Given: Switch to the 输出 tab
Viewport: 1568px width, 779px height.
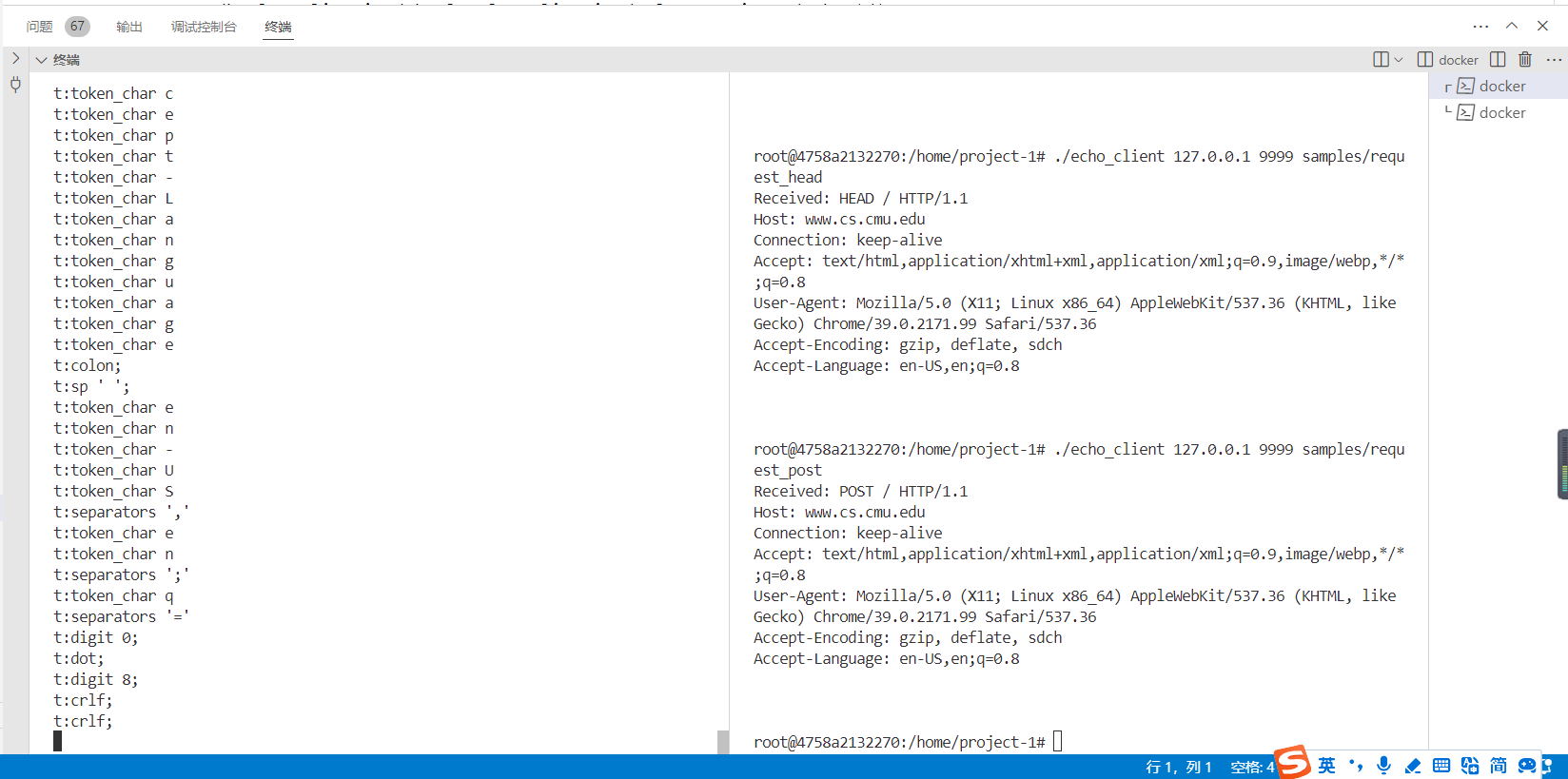Looking at the screenshot, I should click(128, 27).
